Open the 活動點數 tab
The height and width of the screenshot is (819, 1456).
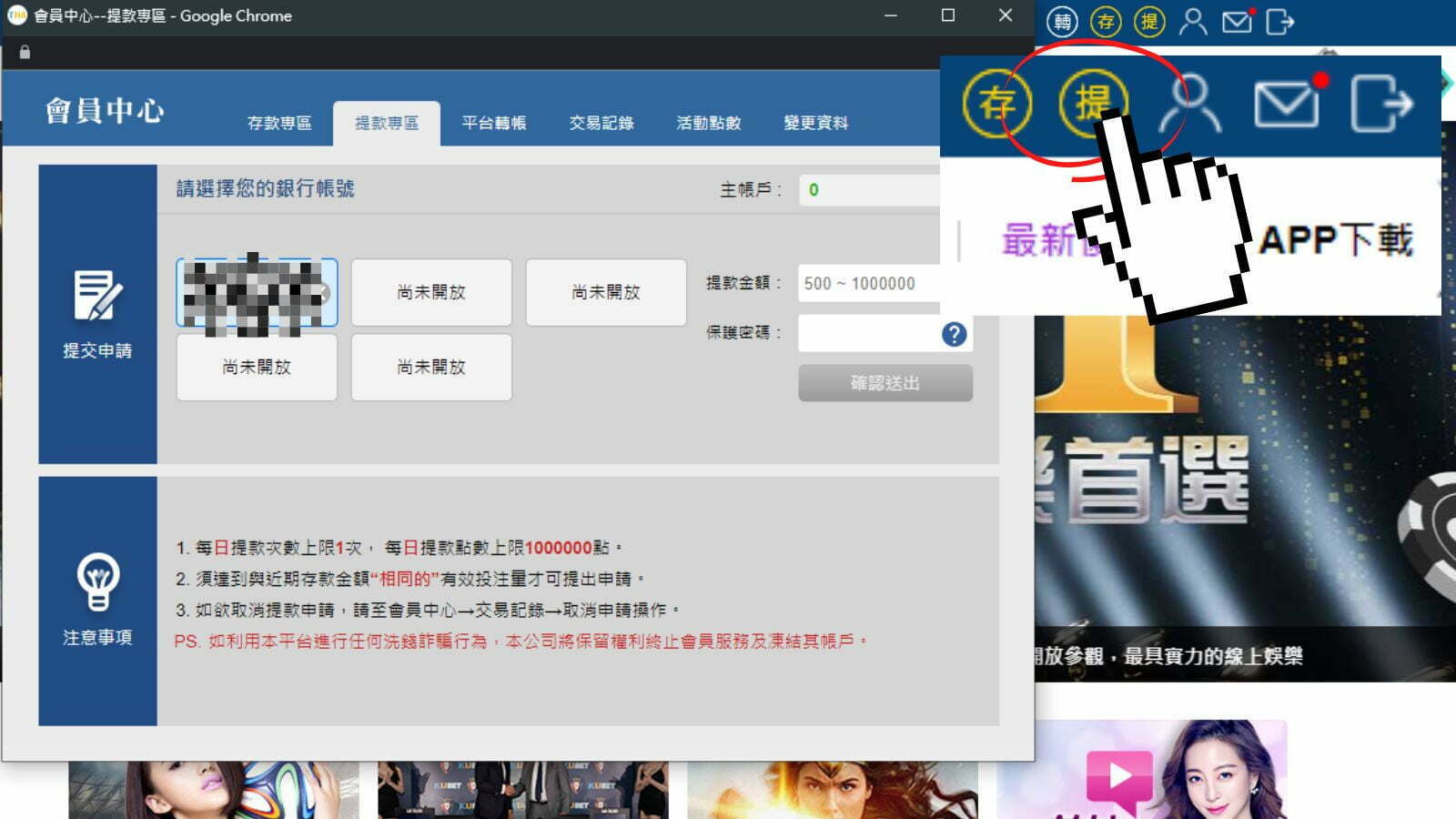709,123
